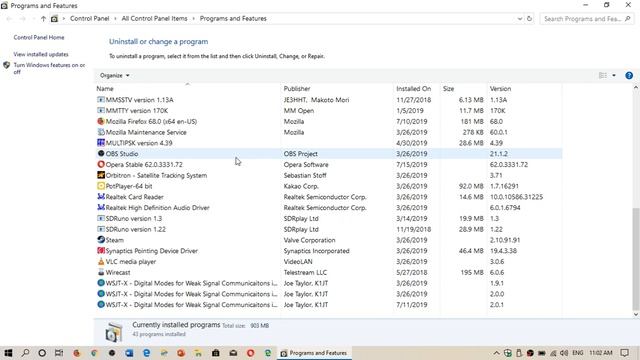Click Programs and Features taskbar button
This screenshot has width=640, height=360.
pos(314,353)
